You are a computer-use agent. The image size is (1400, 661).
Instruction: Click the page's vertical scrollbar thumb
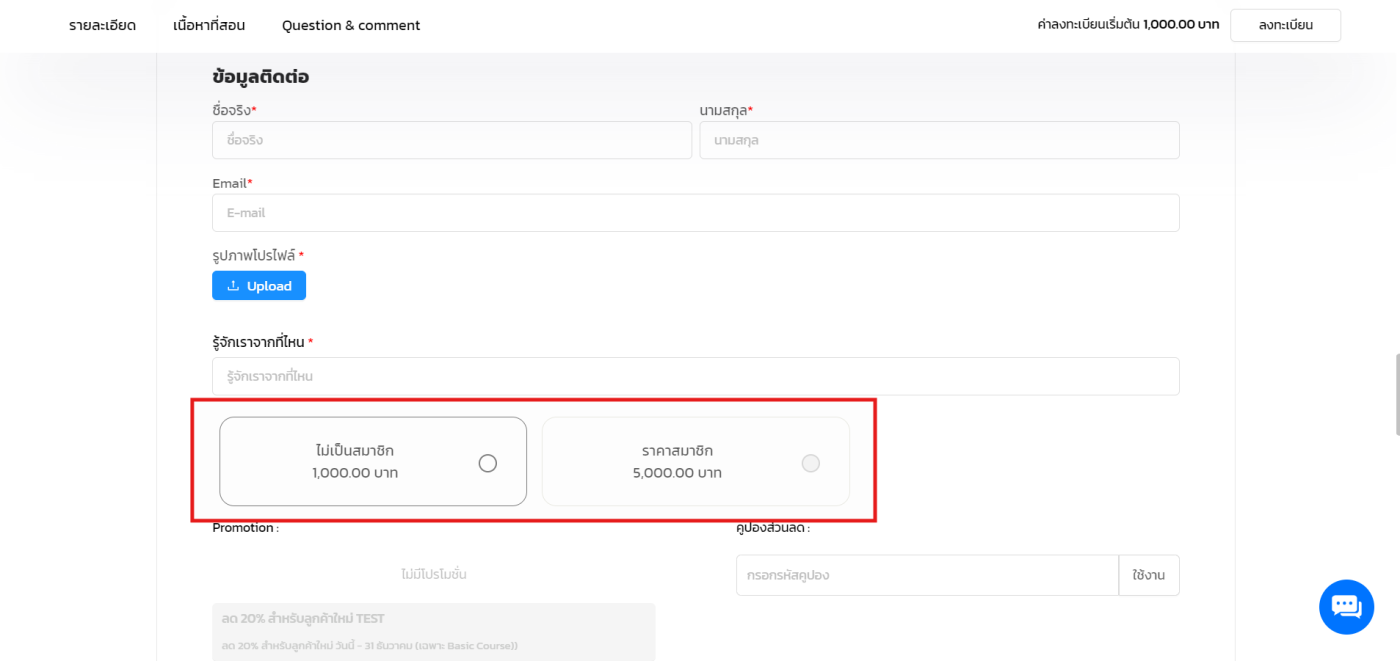tap(1396, 394)
